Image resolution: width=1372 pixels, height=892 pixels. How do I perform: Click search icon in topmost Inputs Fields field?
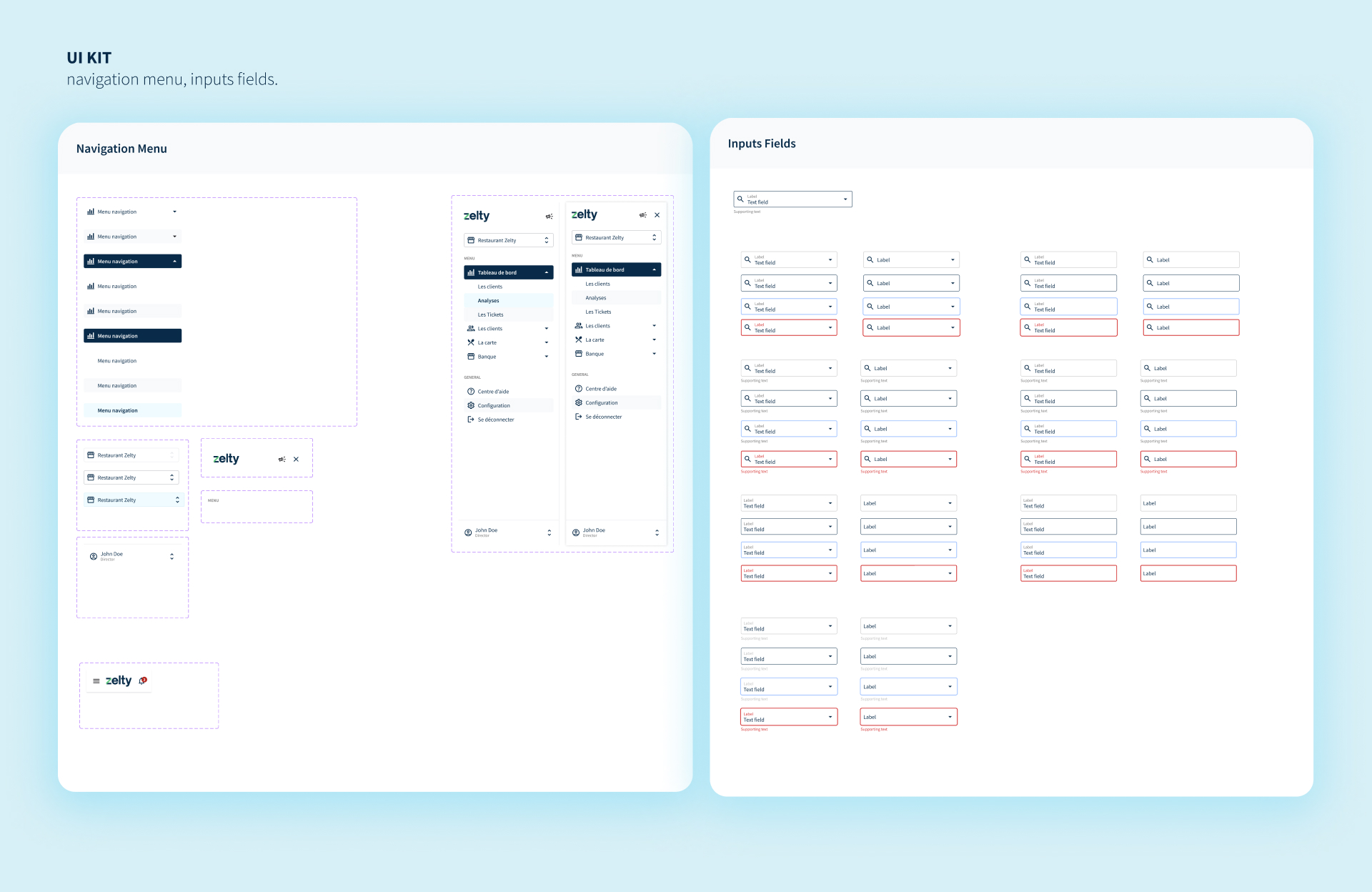click(x=740, y=199)
